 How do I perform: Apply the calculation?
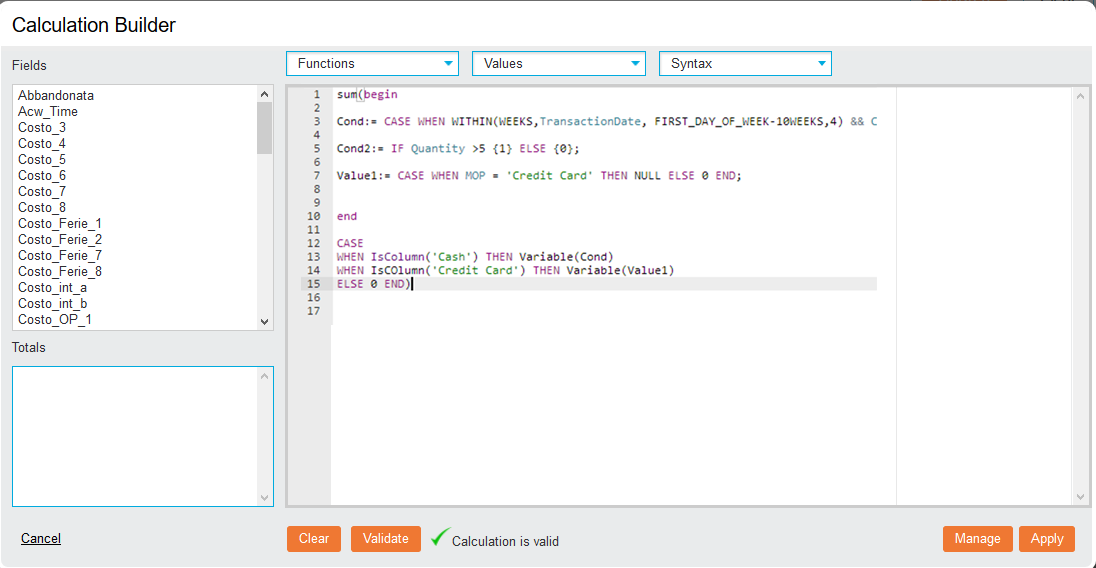tap(1046, 539)
